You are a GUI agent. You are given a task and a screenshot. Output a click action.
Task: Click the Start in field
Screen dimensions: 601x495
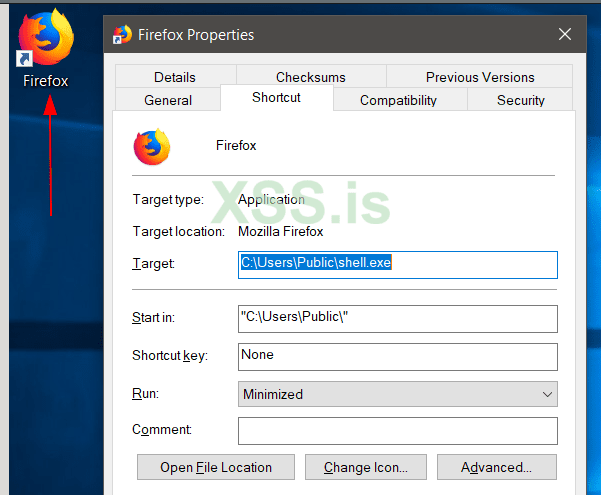(397, 318)
